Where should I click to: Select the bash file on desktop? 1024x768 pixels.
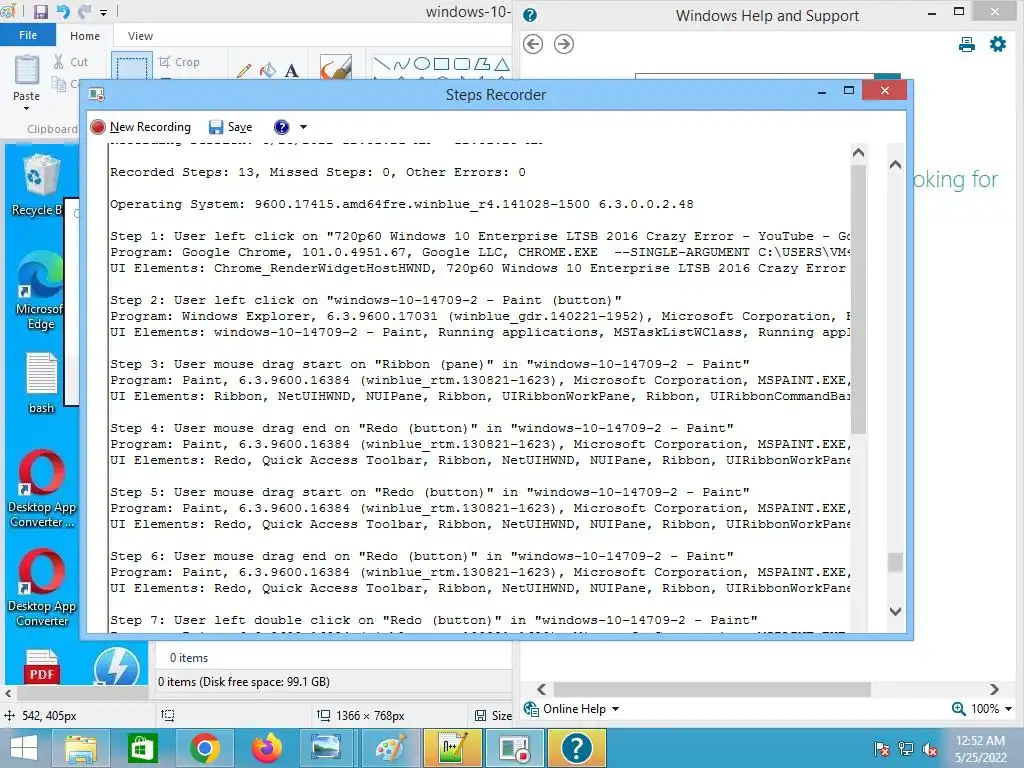click(x=40, y=383)
